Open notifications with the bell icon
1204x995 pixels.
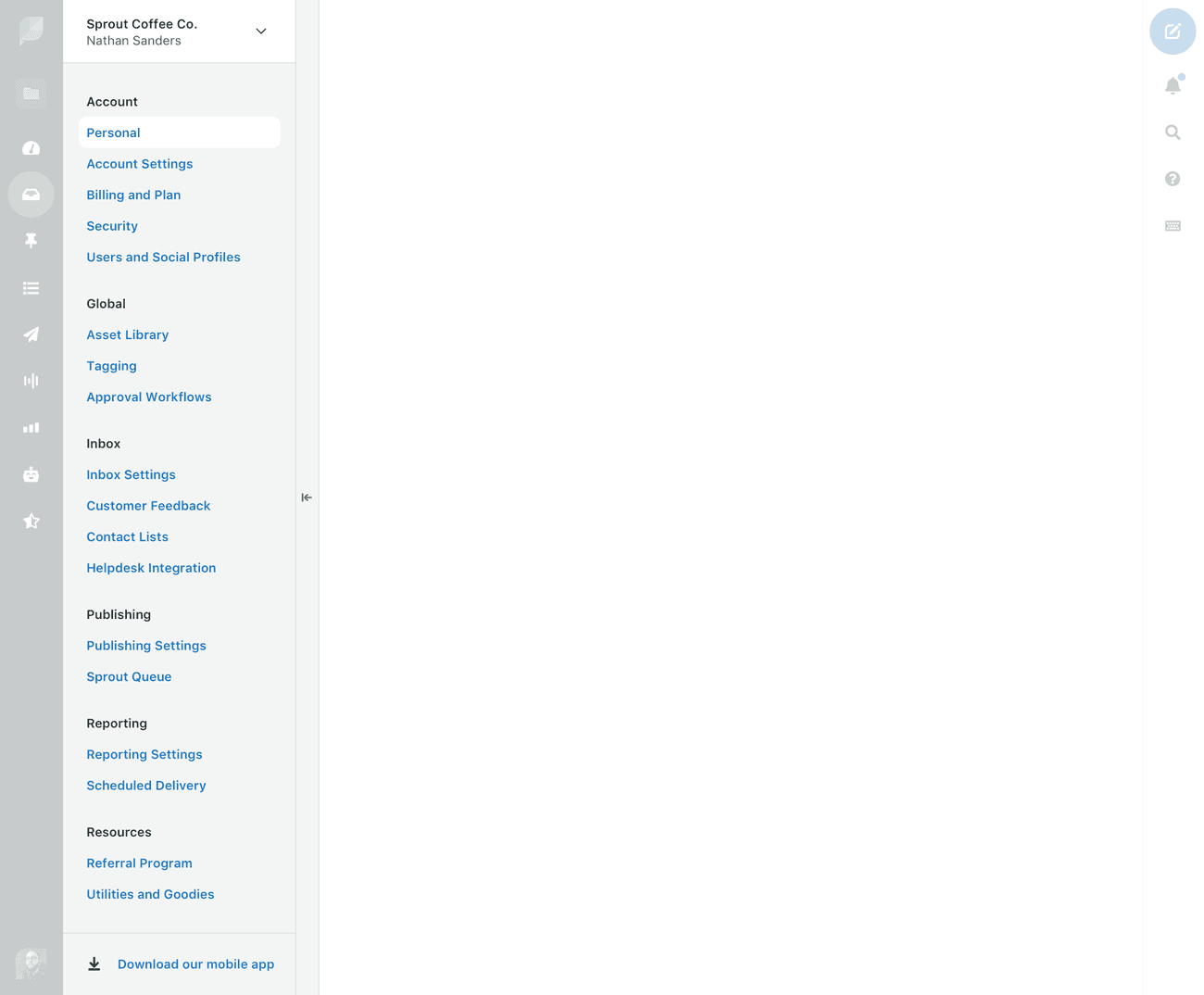[x=1173, y=85]
